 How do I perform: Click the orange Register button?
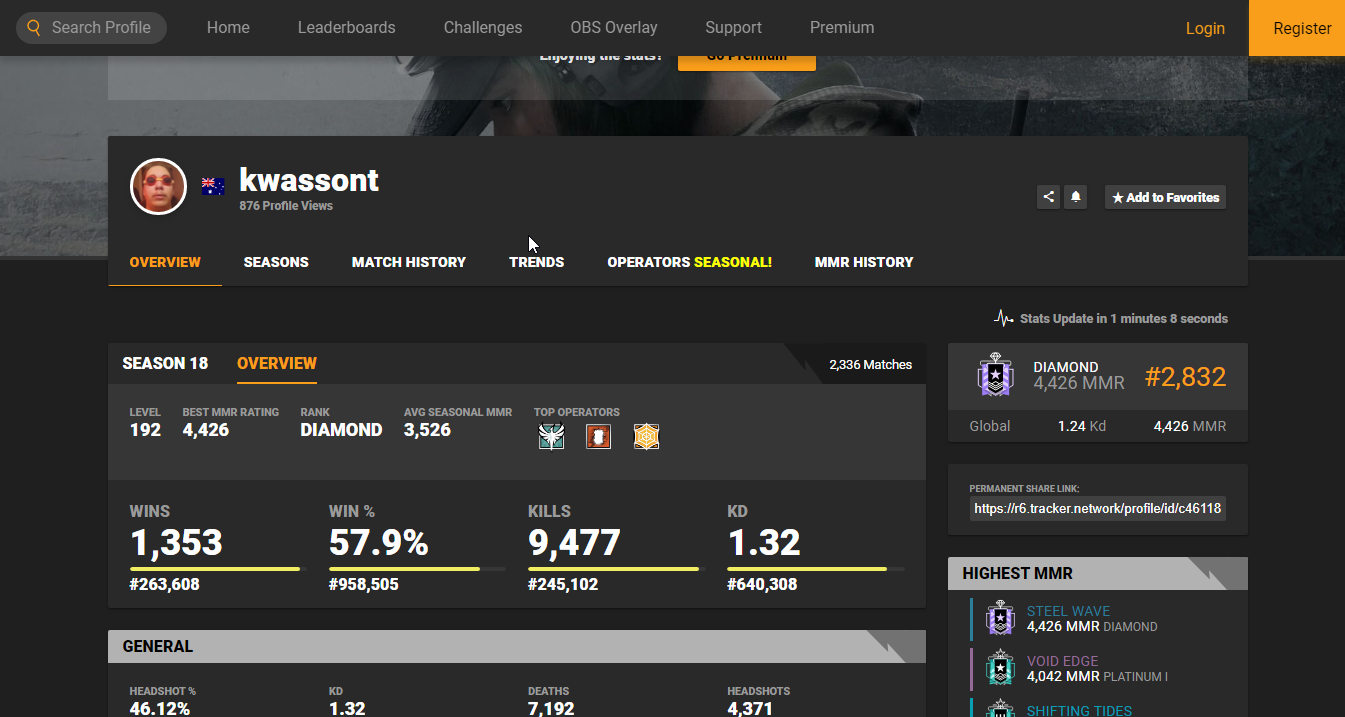tap(1301, 28)
